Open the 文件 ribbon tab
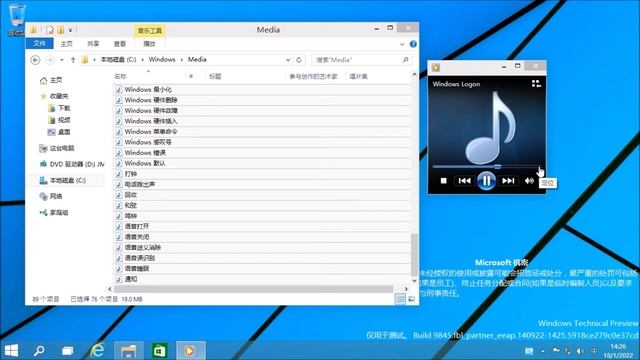The height and width of the screenshot is (360, 640). pos(40,43)
